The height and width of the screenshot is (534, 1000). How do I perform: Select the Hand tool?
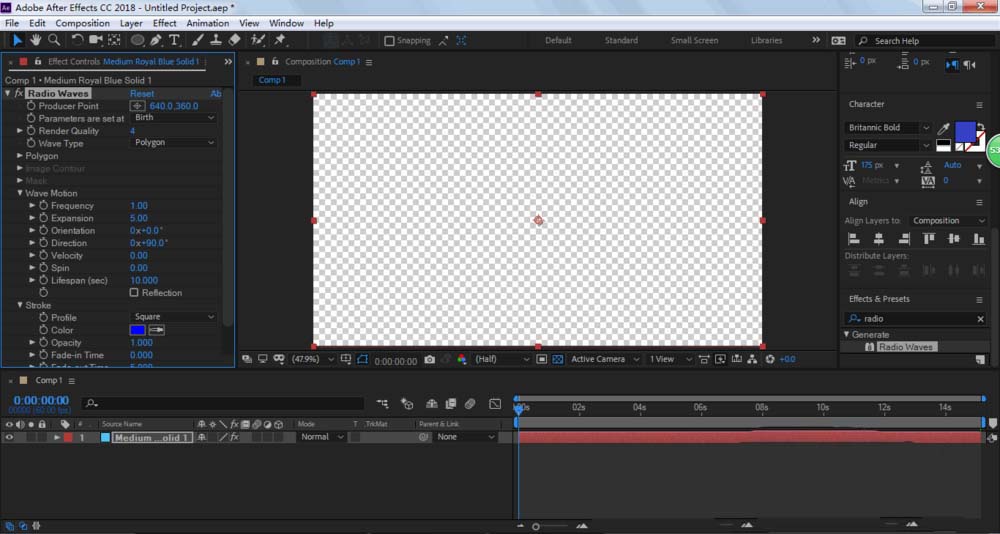pos(36,40)
